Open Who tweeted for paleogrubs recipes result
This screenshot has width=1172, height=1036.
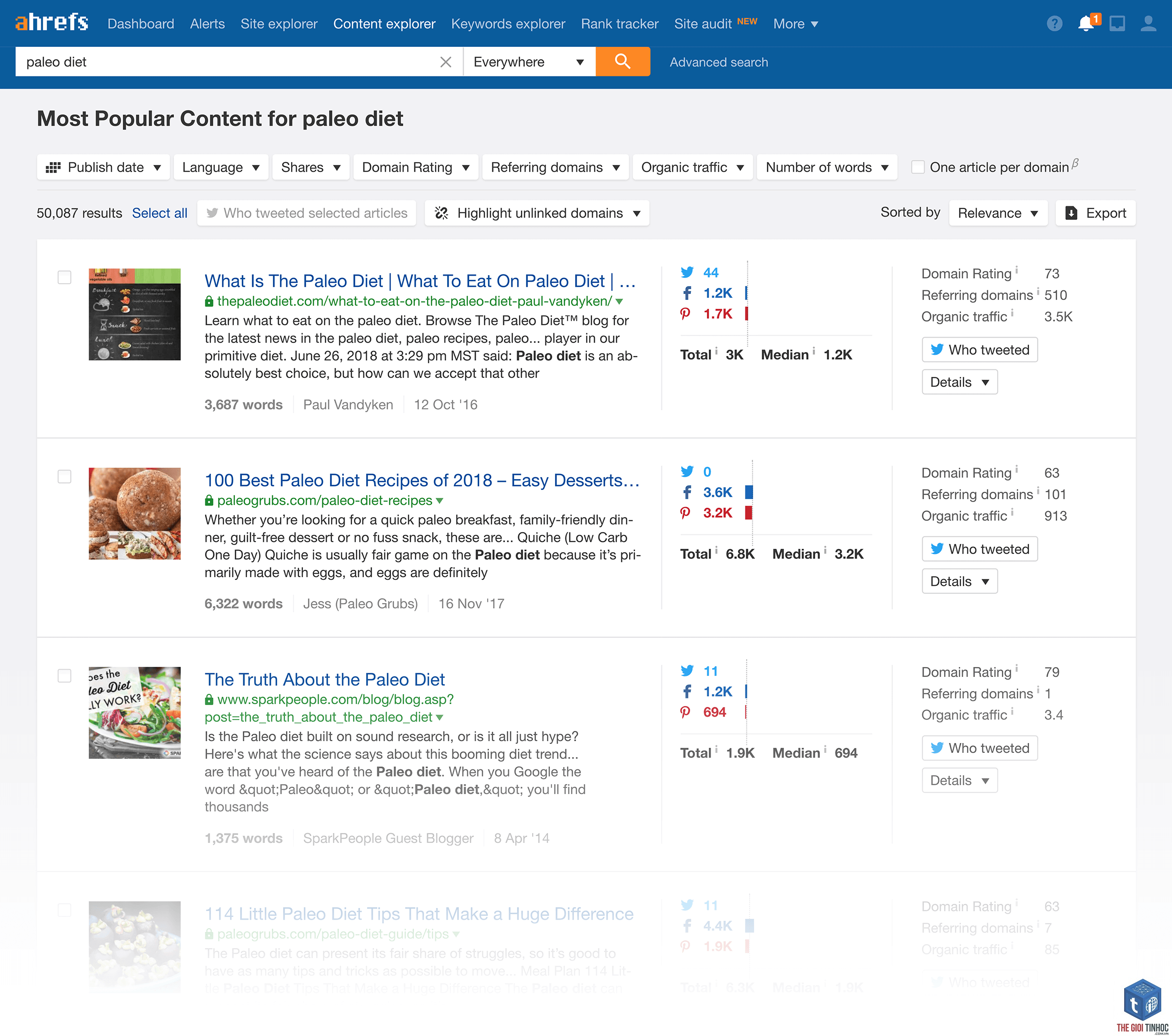tap(980, 549)
